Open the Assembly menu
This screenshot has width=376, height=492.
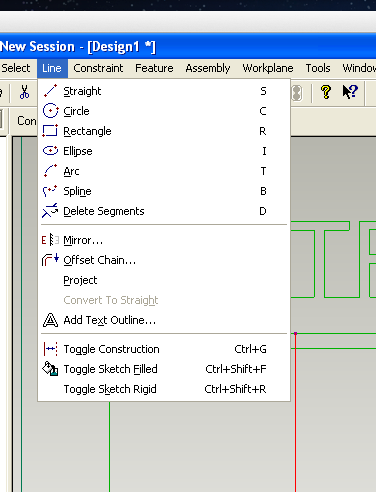click(x=208, y=68)
